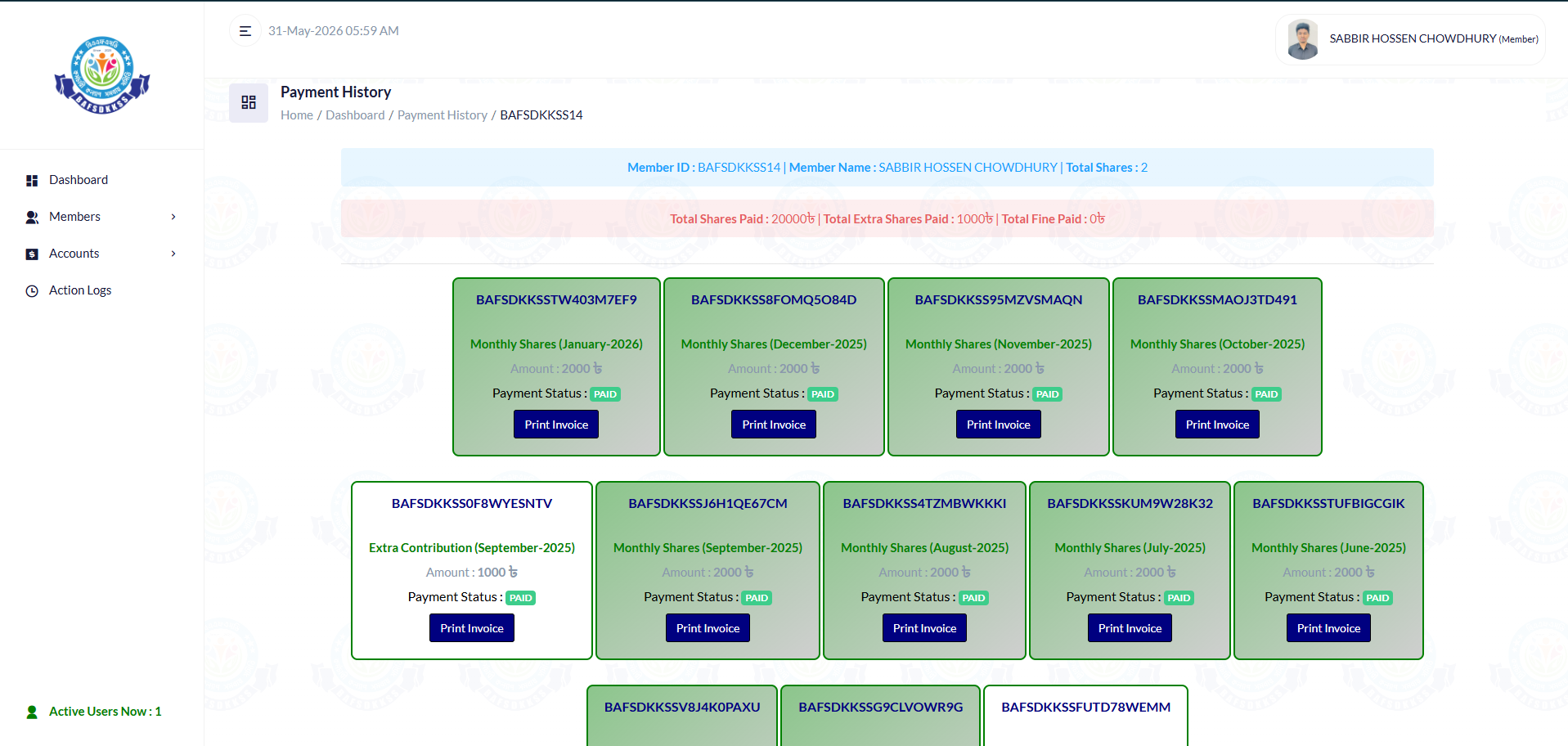Open the Members menu item
The width and height of the screenshot is (1568, 746).
point(74,217)
